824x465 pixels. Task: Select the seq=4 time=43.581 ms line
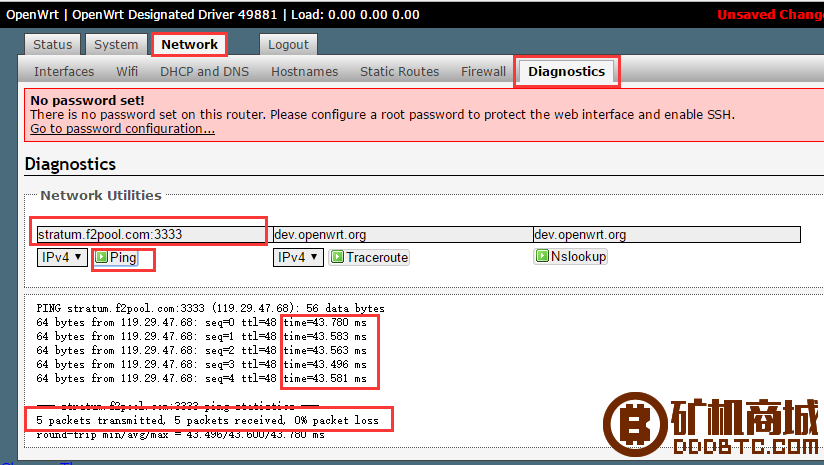coord(201,378)
